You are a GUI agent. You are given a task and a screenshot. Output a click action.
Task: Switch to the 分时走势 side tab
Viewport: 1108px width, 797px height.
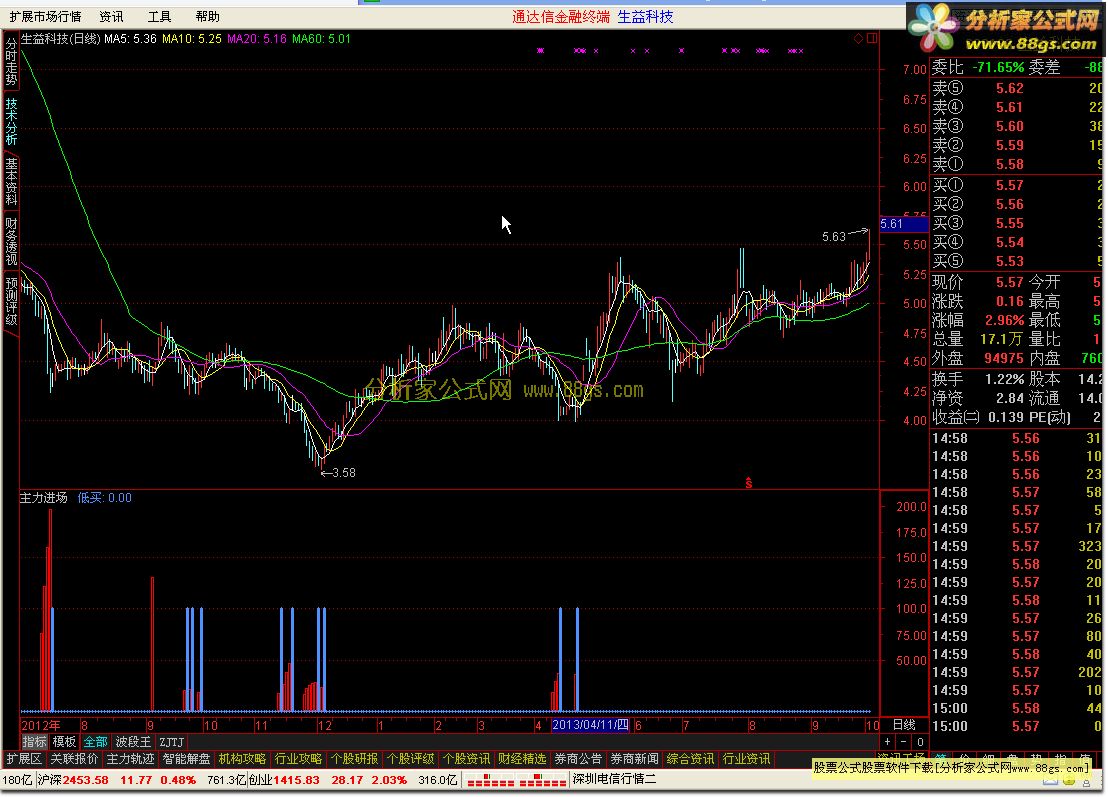(11, 61)
